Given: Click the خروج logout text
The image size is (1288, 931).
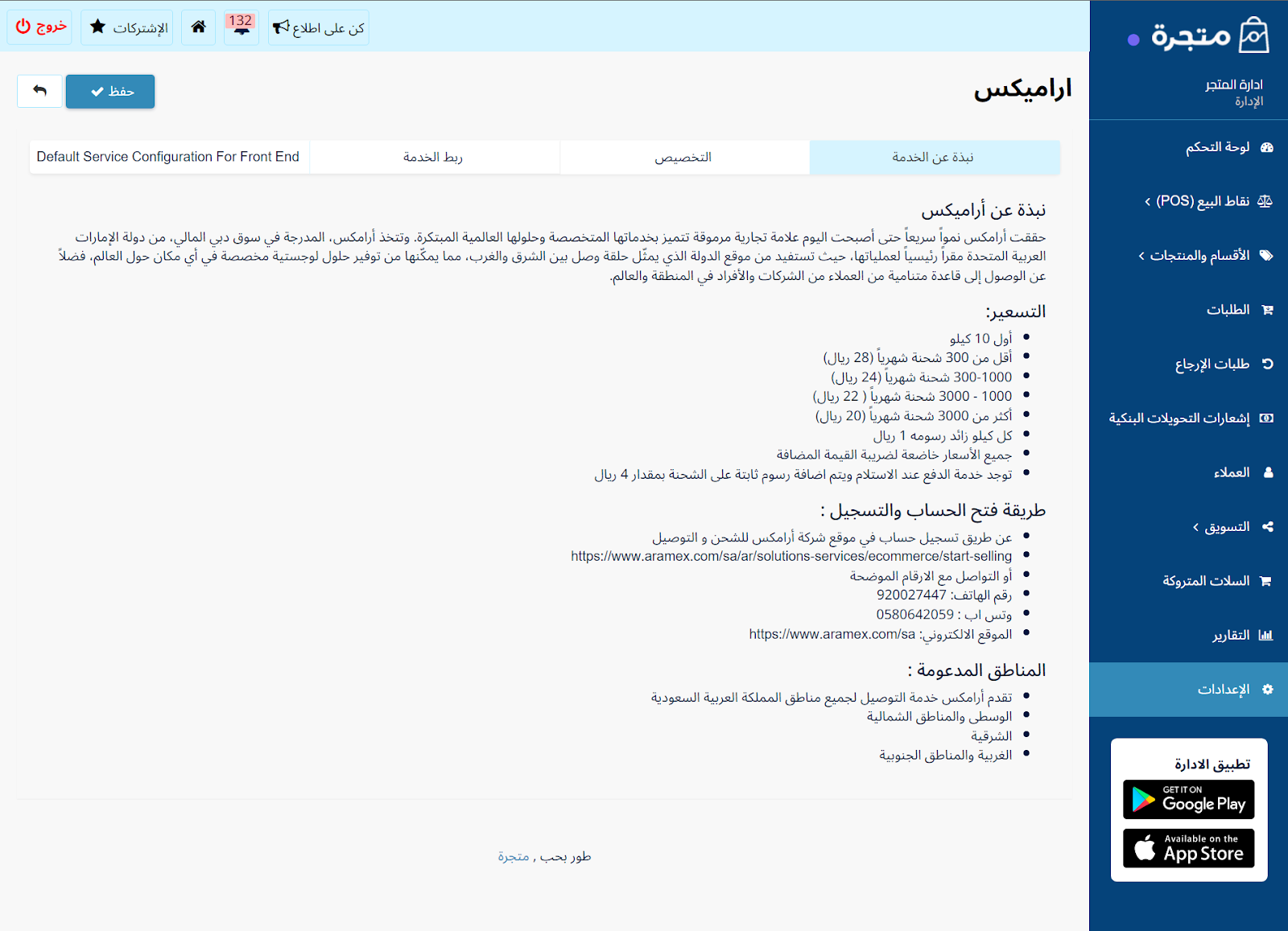Looking at the screenshot, I should point(52,27).
